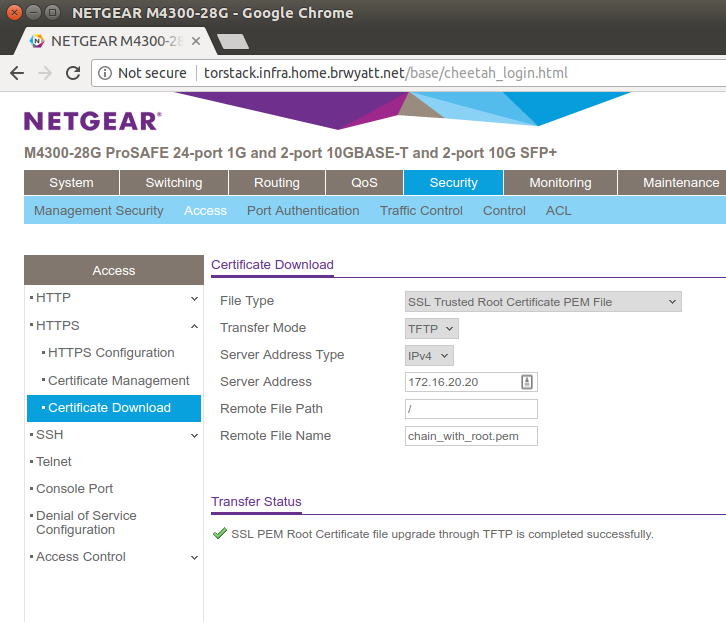This screenshot has width=726, height=622.
Task: Open the ACL submenu item
Action: click(x=558, y=211)
